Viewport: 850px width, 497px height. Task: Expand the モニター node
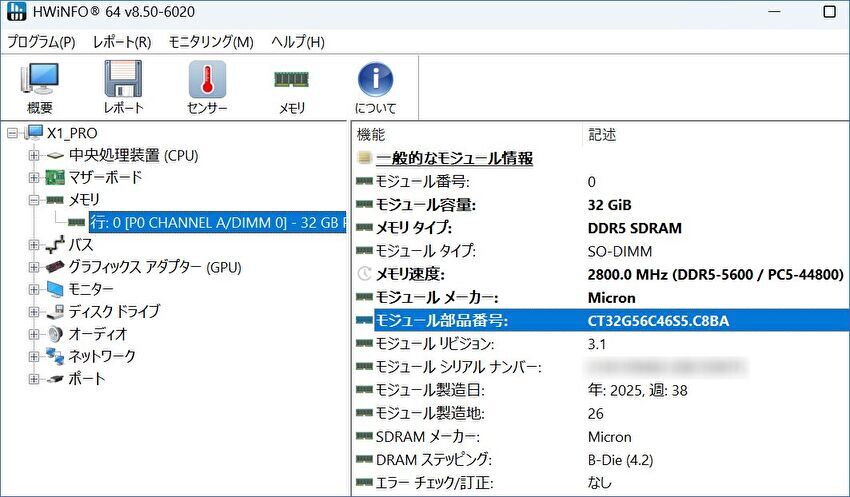(34, 289)
